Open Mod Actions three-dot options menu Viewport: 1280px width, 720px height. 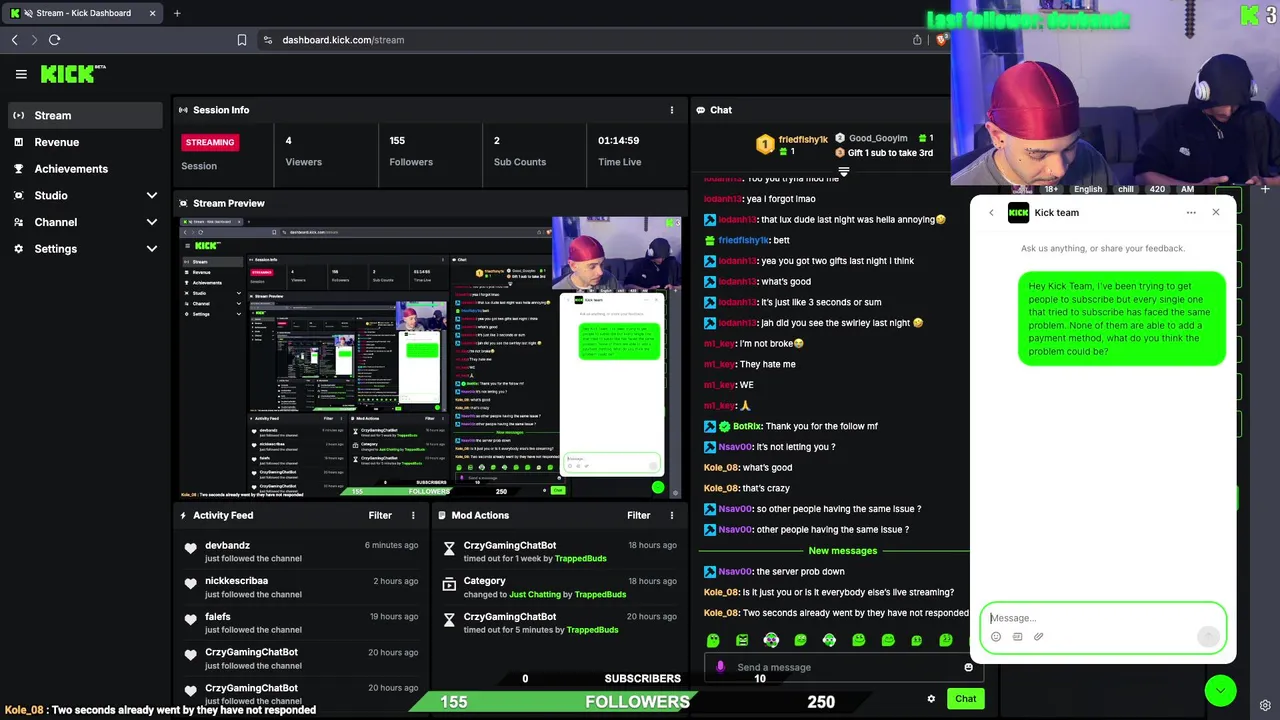pyautogui.click(x=671, y=515)
